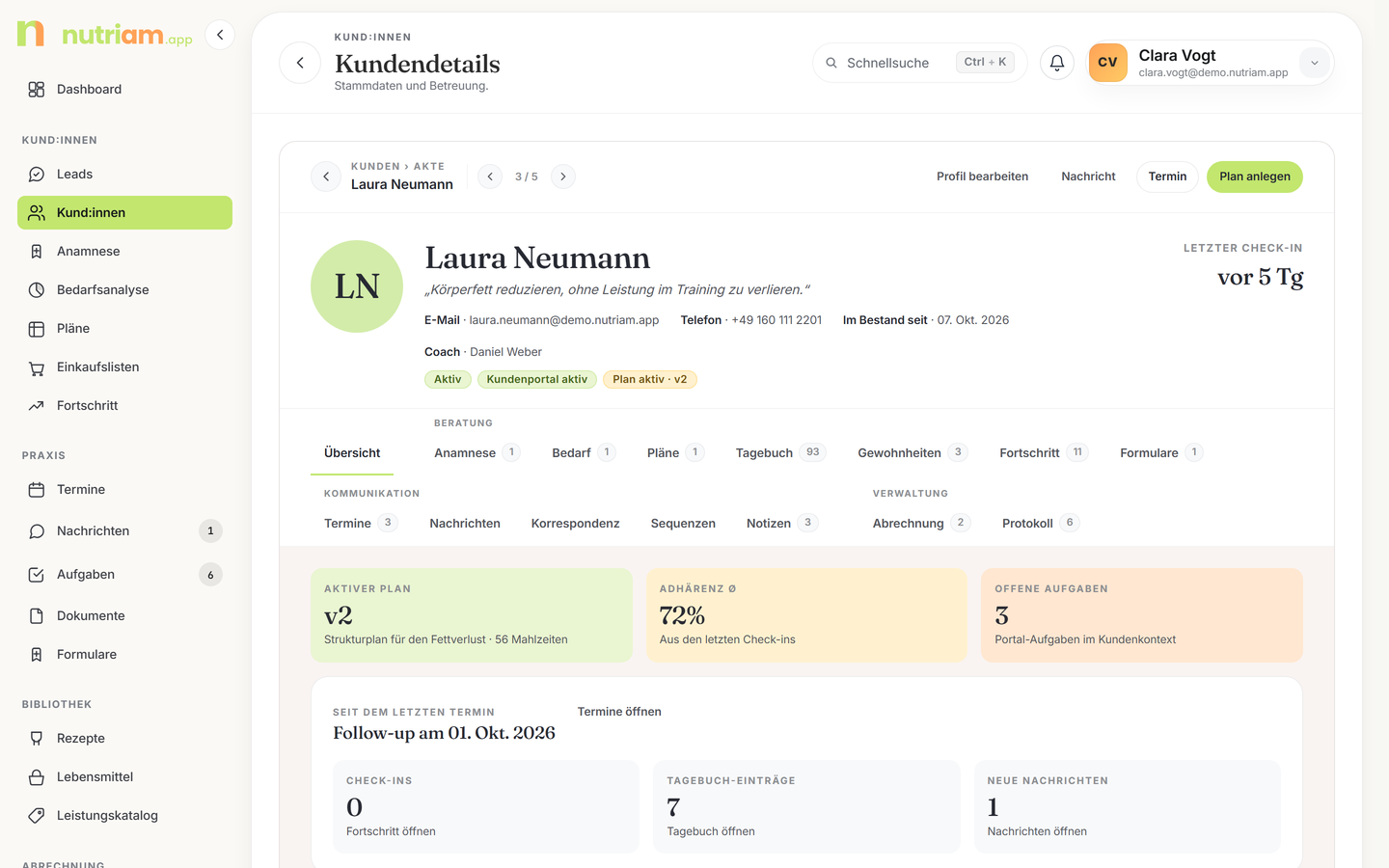Collapse the sidebar with the chevron button

click(x=220, y=35)
